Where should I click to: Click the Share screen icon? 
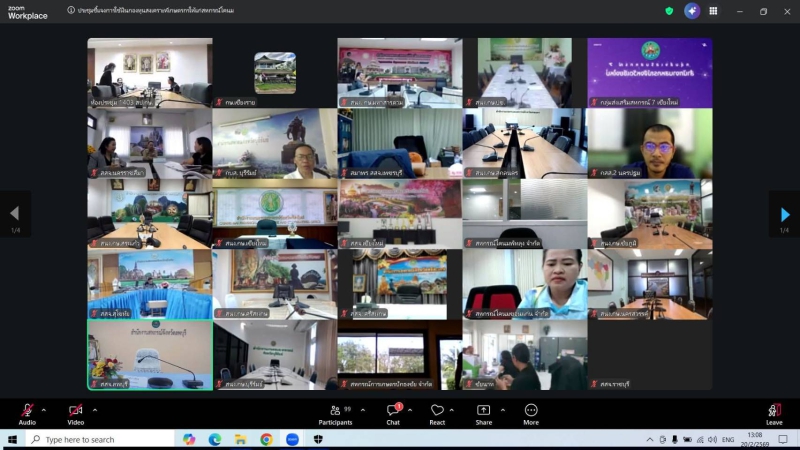(484, 411)
